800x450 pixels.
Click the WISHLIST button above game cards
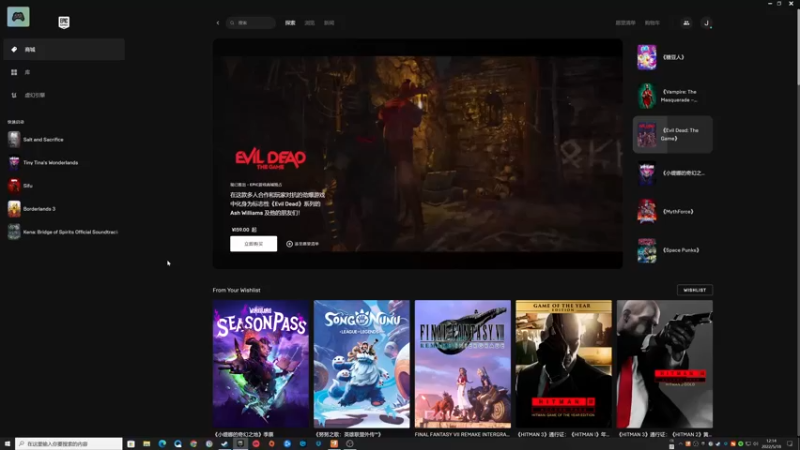(694, 290)
